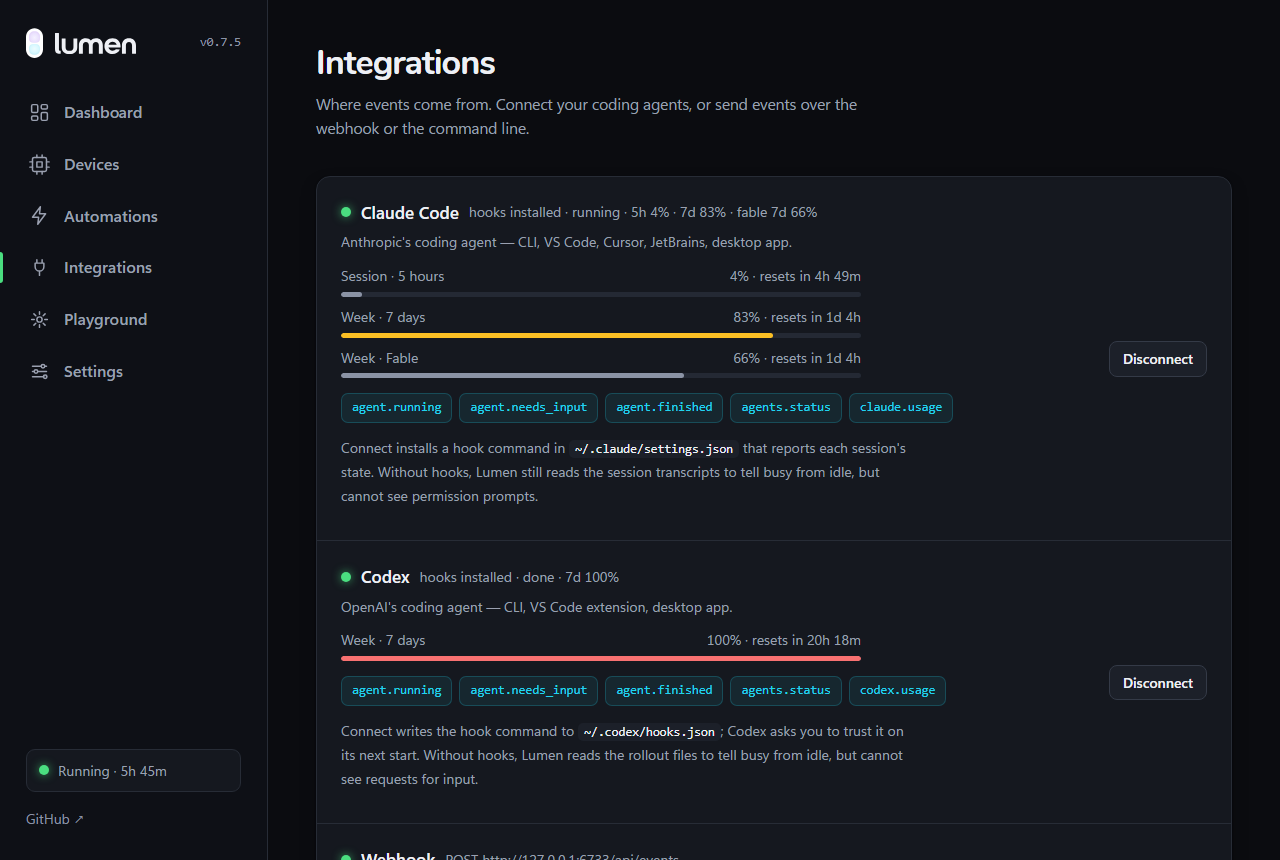The width and height of the screenshot is (1280, 860).
Task: Click Codex's agent.needs_input tag
Action: (x=528, y=691)
